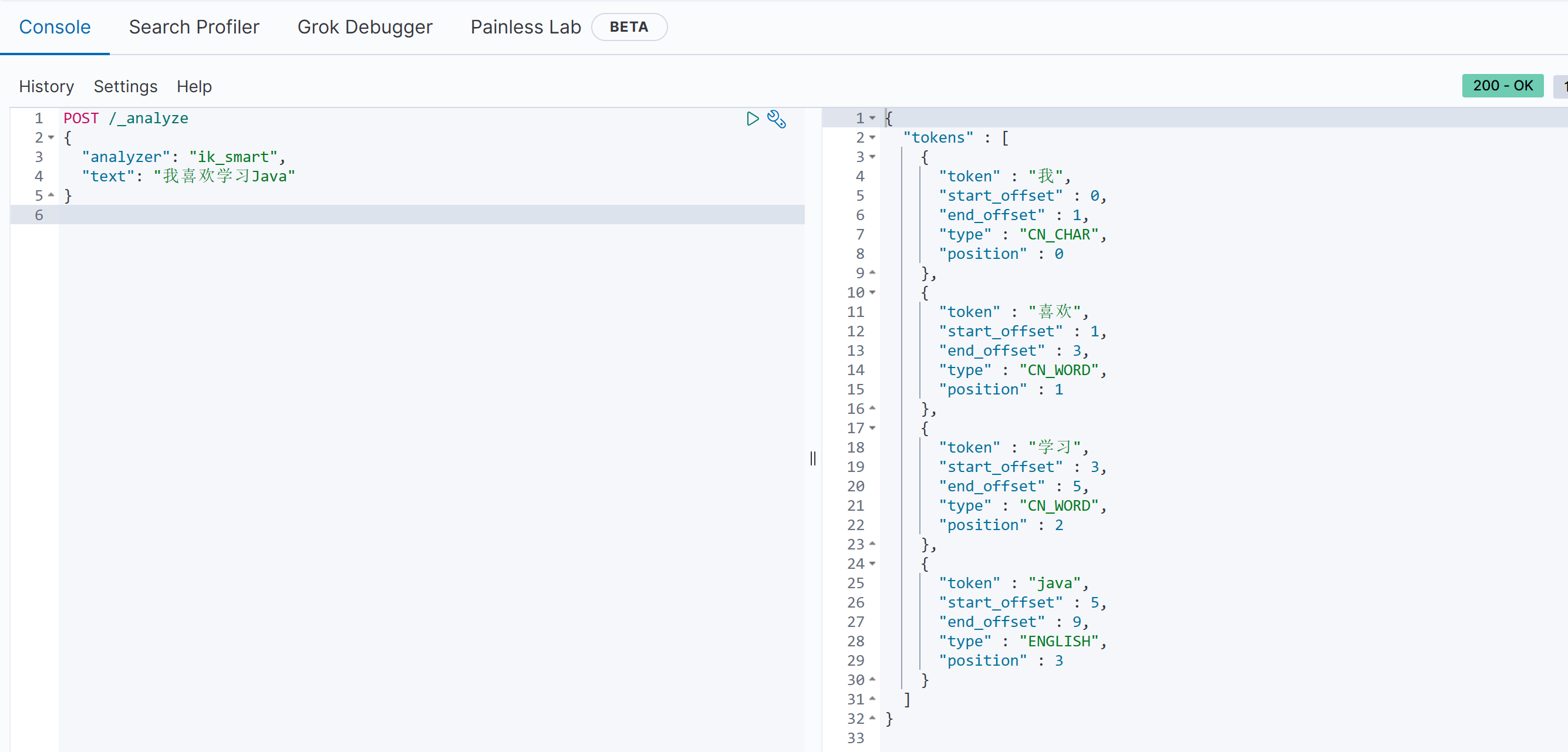Click the send request play icon
Image resolution: width=1568 pixels, height=752 pixels.
[x=753, y=118]
